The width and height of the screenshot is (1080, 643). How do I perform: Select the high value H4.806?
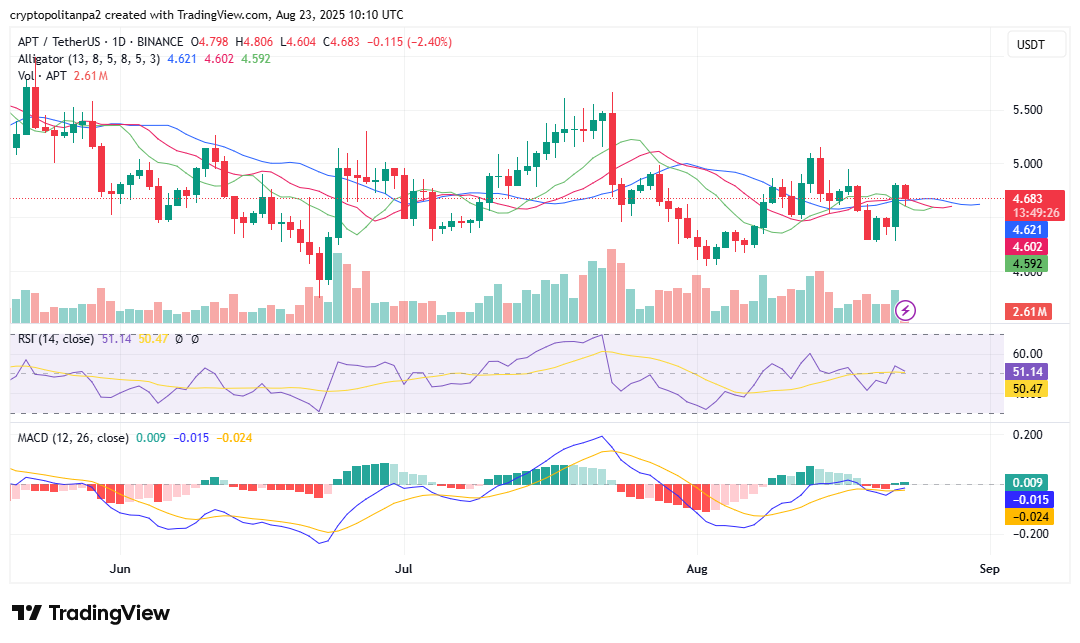click(253, 42)
